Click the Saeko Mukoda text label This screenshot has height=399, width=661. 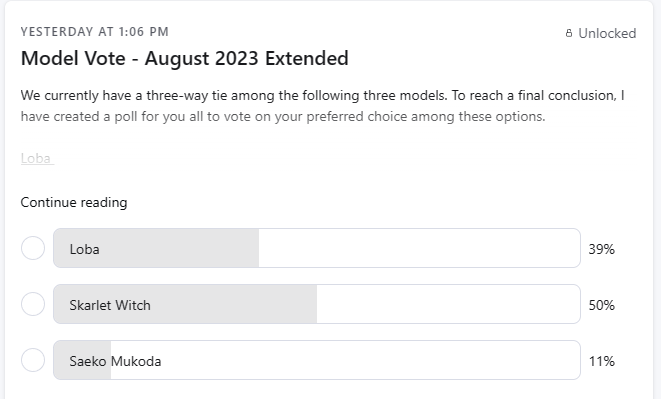coord(115,361)
